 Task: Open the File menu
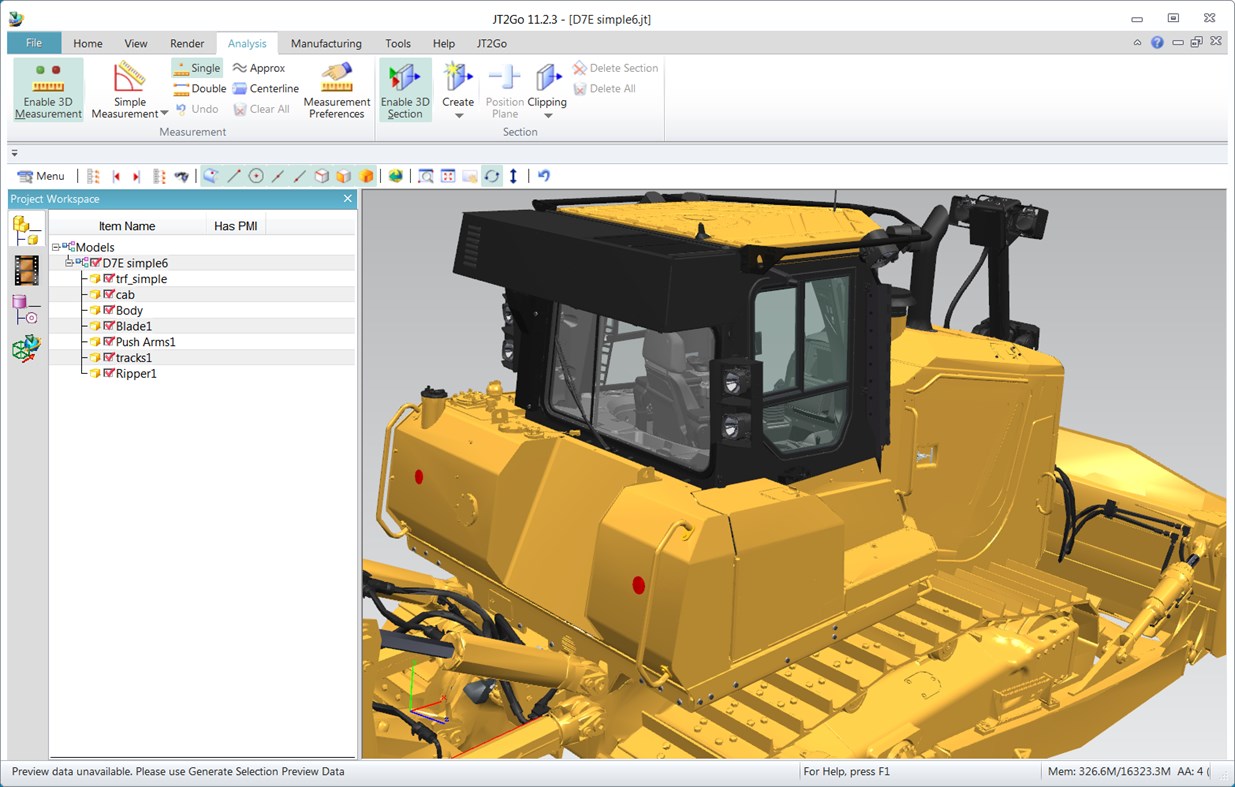[x=33, y=43]
